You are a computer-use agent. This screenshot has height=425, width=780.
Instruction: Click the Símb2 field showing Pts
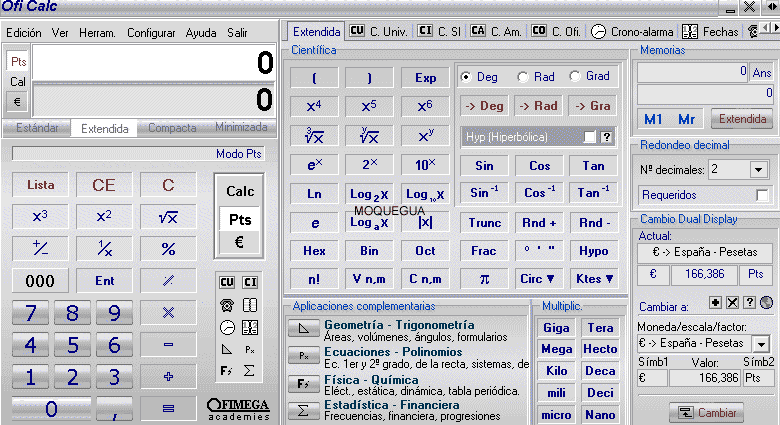pos(759,378)
